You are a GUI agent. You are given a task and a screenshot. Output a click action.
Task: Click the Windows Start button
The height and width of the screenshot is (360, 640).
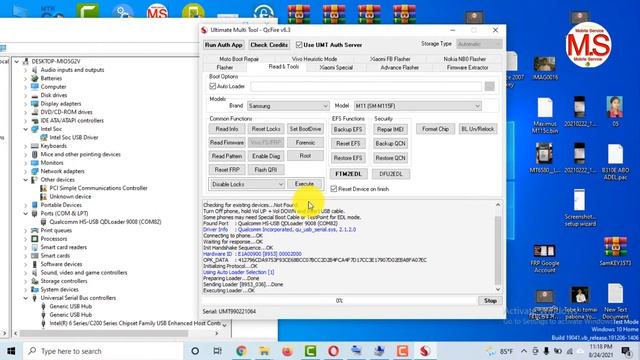pyautogui.click(x=11, y=351)
